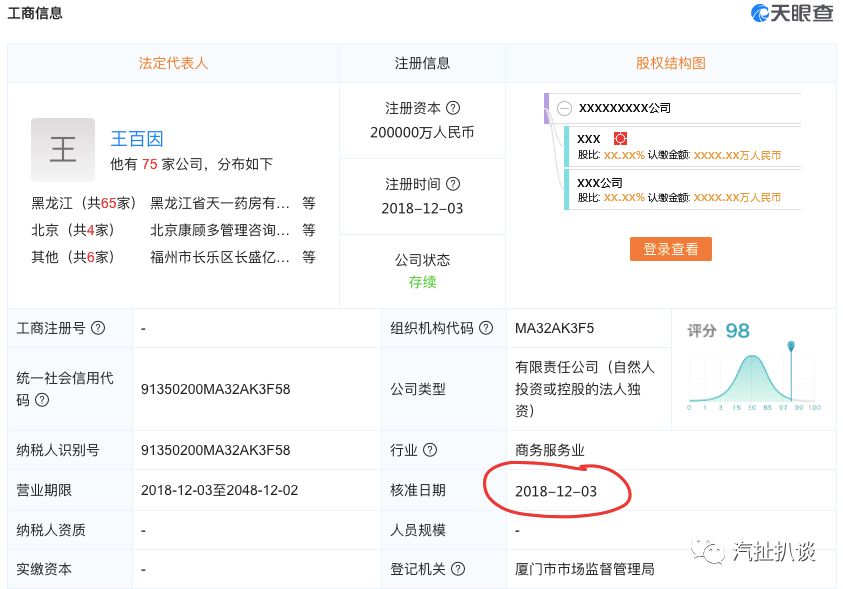843x589 pixels.
Task: Click the red icon next to xxx shareholder
Action: [620, 138]
